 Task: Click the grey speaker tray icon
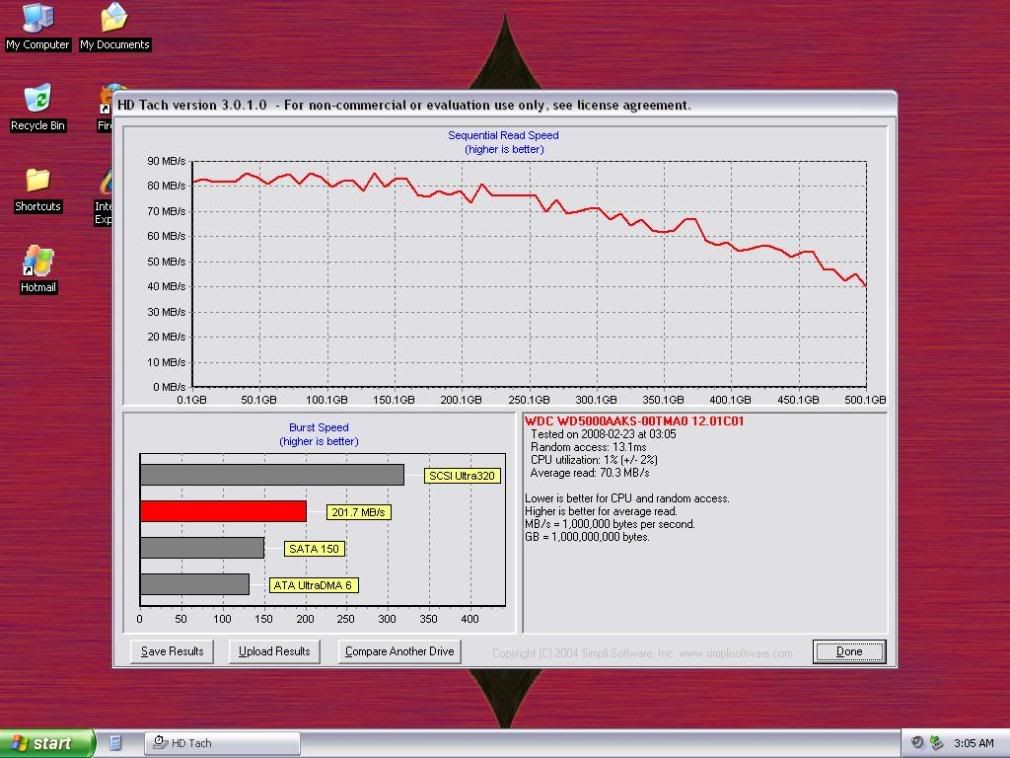(917, 743)
